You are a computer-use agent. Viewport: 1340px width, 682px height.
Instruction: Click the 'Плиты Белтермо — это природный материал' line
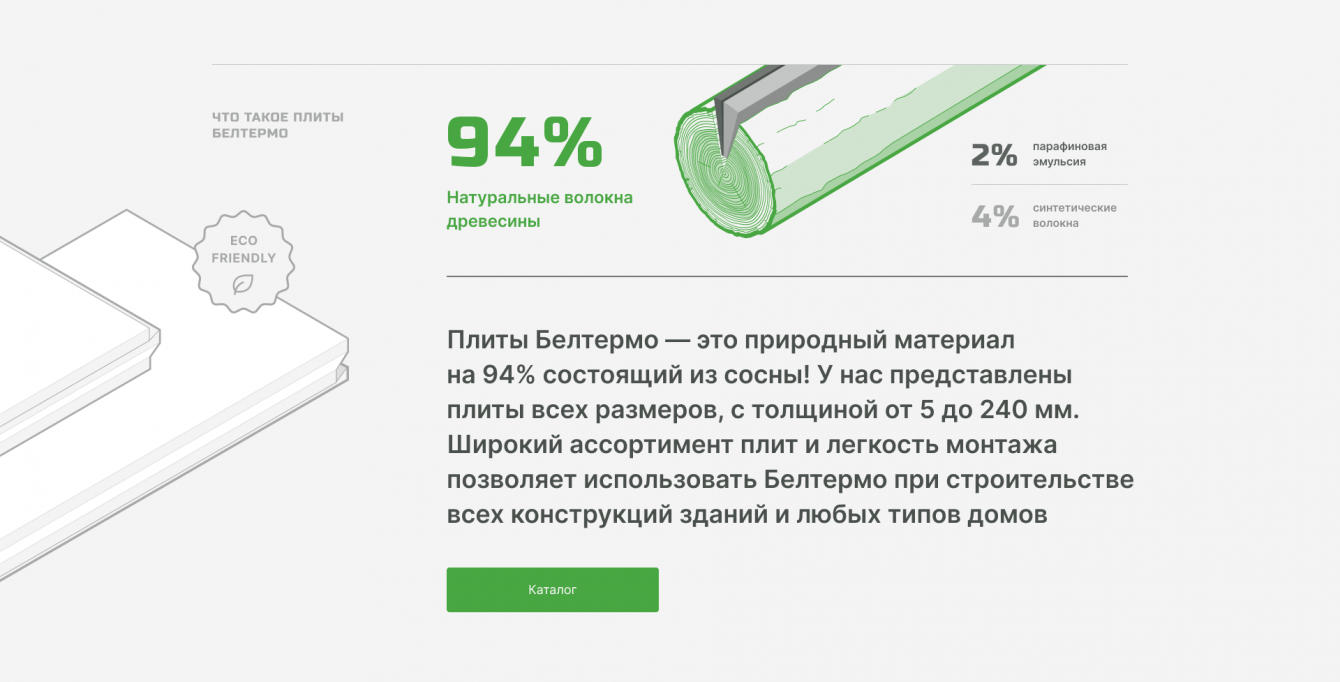coord(730,340)
